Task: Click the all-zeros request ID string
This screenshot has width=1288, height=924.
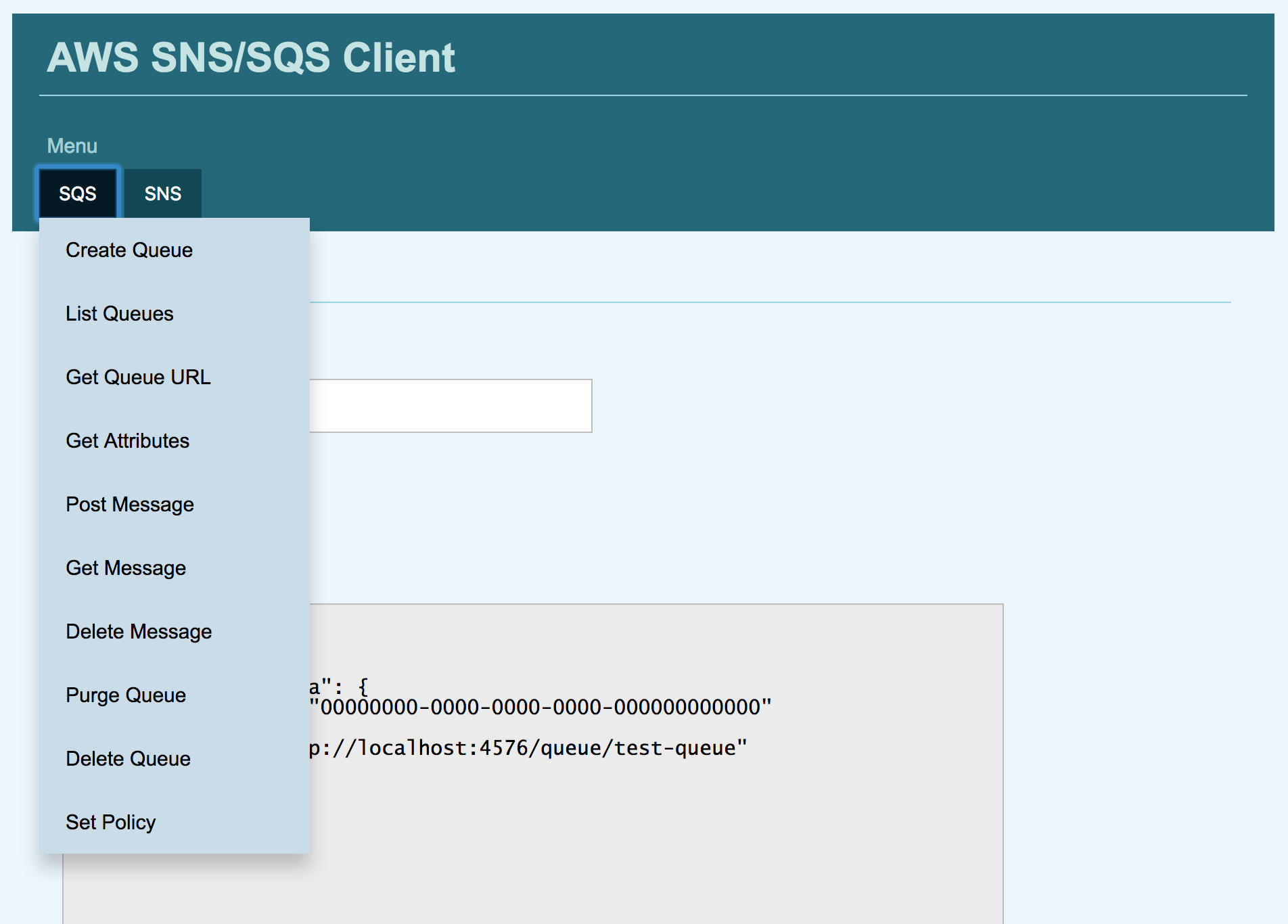Action: (x=540, y=708)
